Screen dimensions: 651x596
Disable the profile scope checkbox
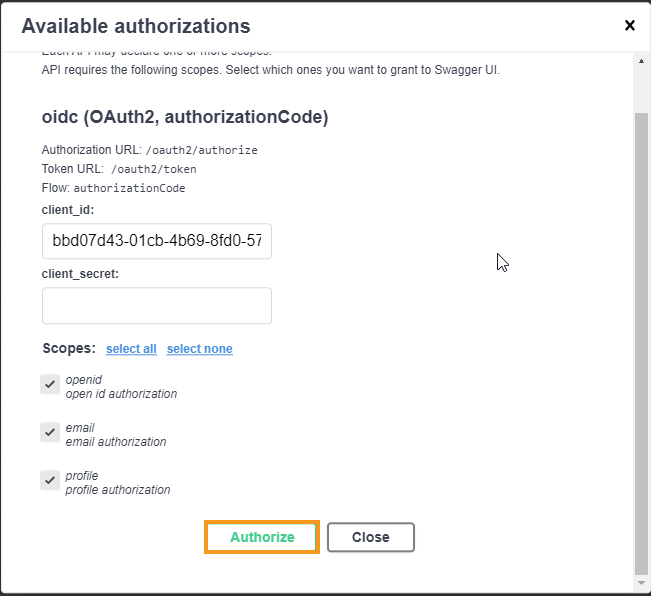click(50, 480)
